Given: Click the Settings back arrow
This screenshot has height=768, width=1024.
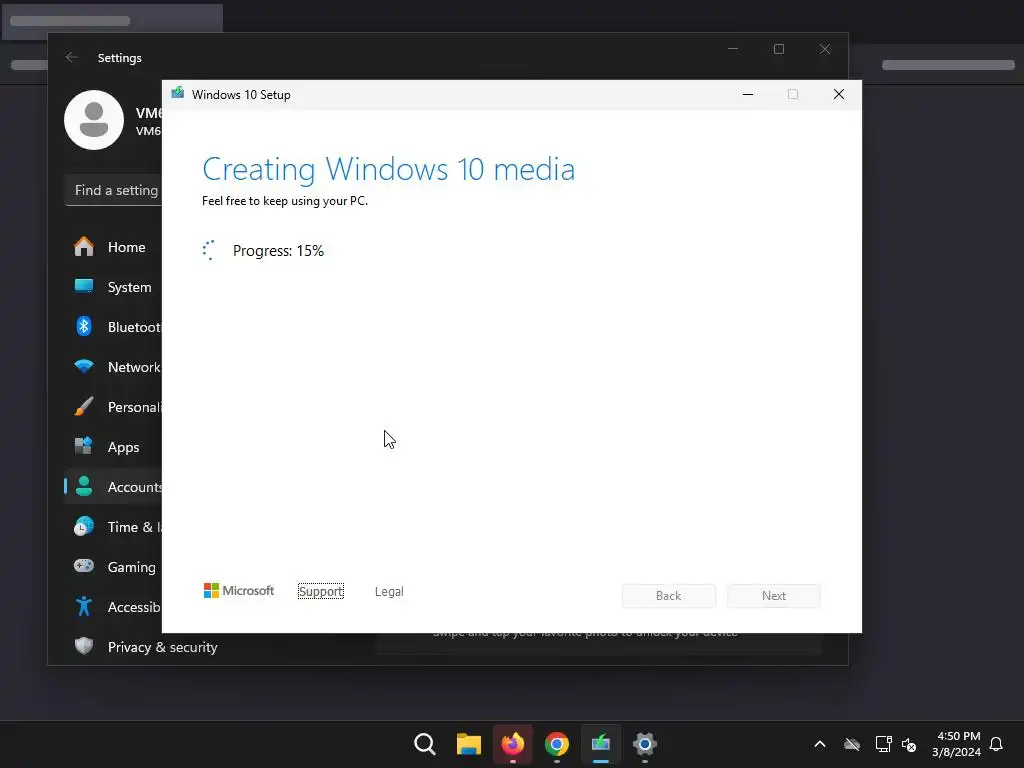Looking at the screenshot, I should (72, 57).
